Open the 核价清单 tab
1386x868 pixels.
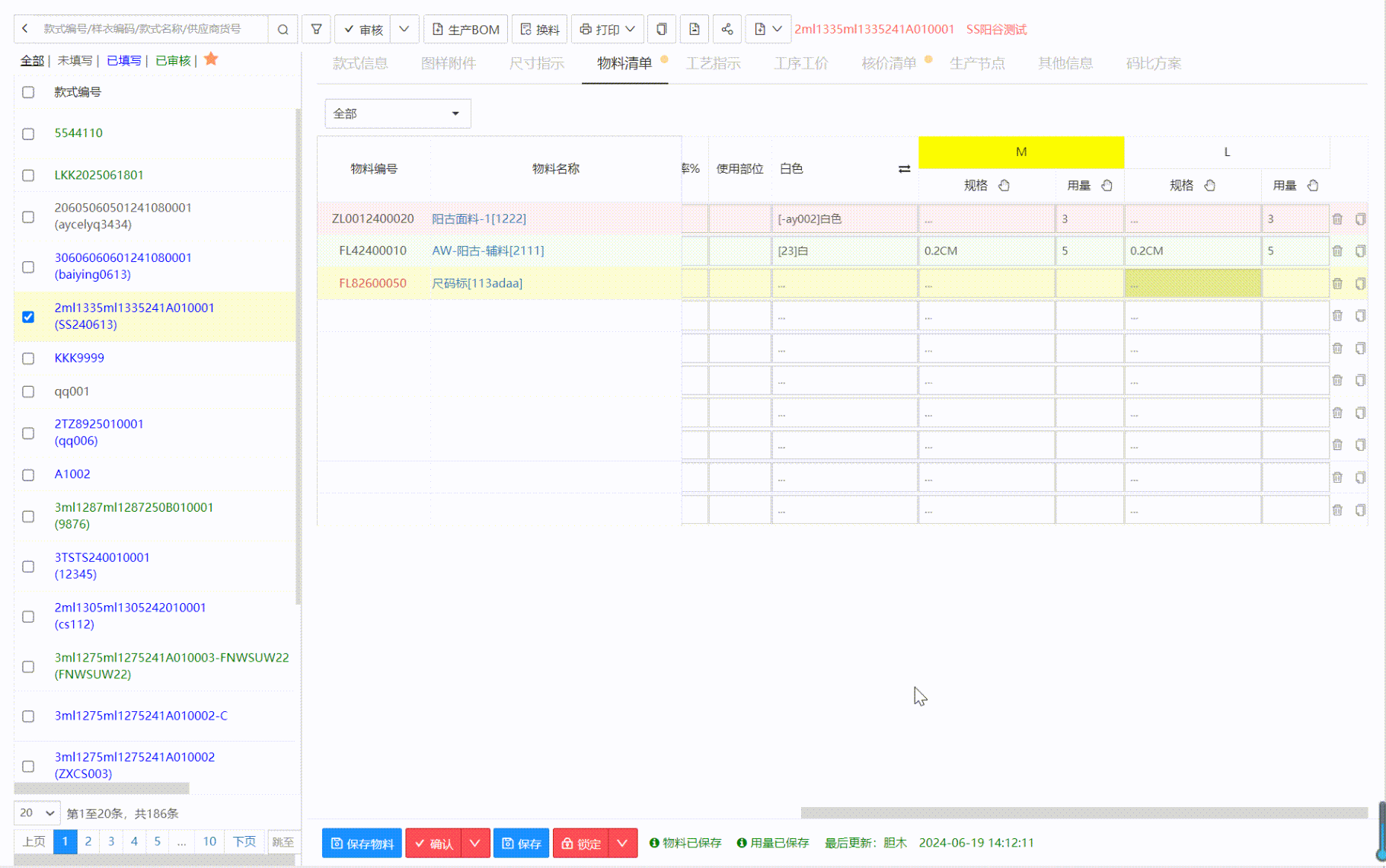(888, 63)
